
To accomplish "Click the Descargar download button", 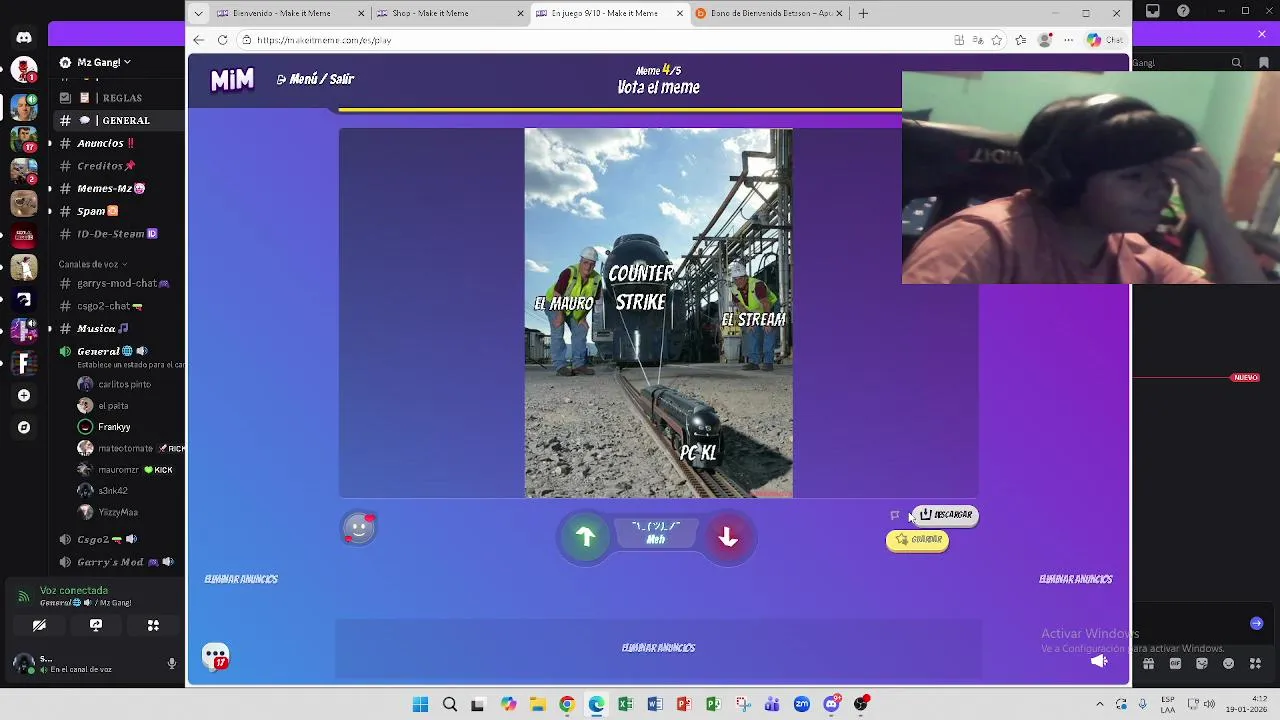I will [946, 515].
